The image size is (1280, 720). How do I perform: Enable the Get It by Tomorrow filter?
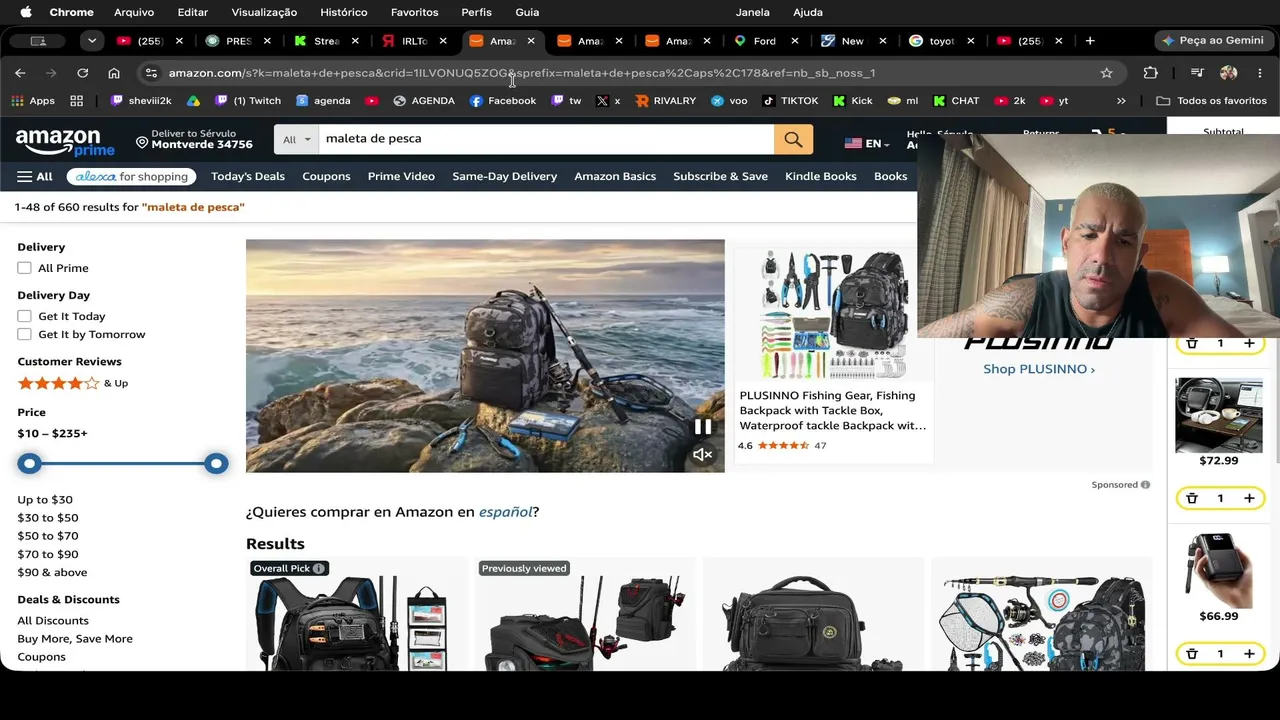(24, 334)
